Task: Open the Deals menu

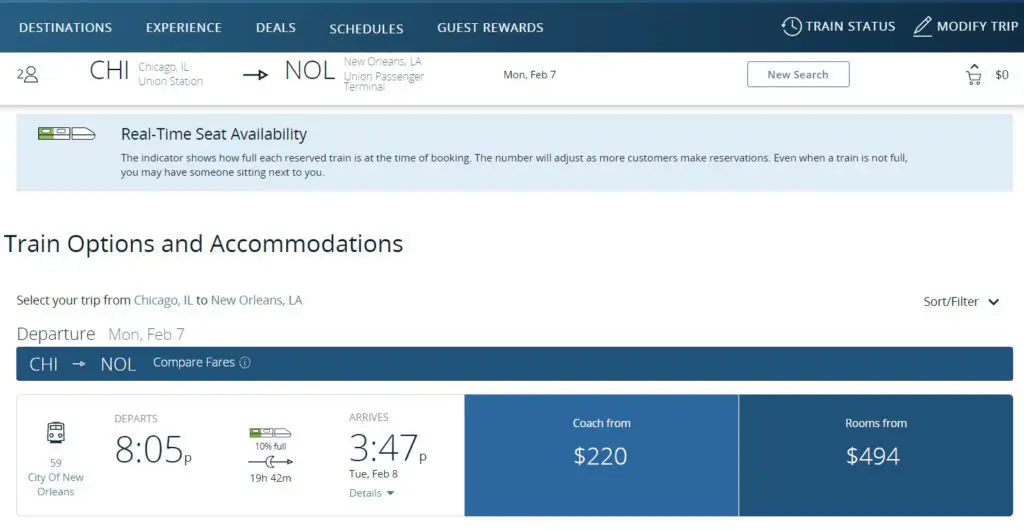Action: [x=276, y=27]
